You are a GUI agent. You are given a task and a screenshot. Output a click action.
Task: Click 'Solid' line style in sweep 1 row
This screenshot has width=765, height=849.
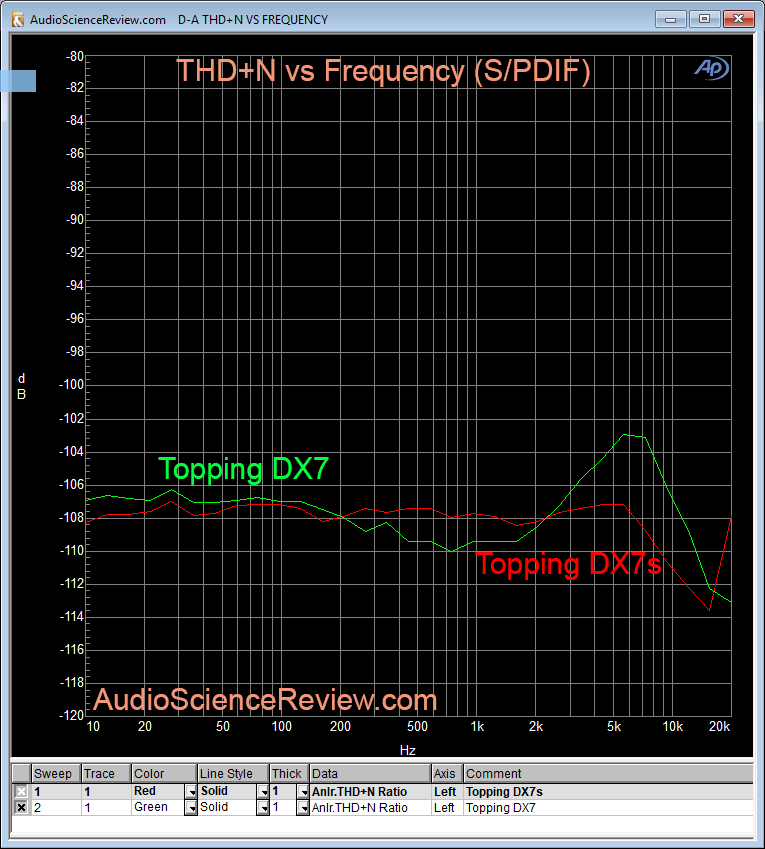pos(227,792)
